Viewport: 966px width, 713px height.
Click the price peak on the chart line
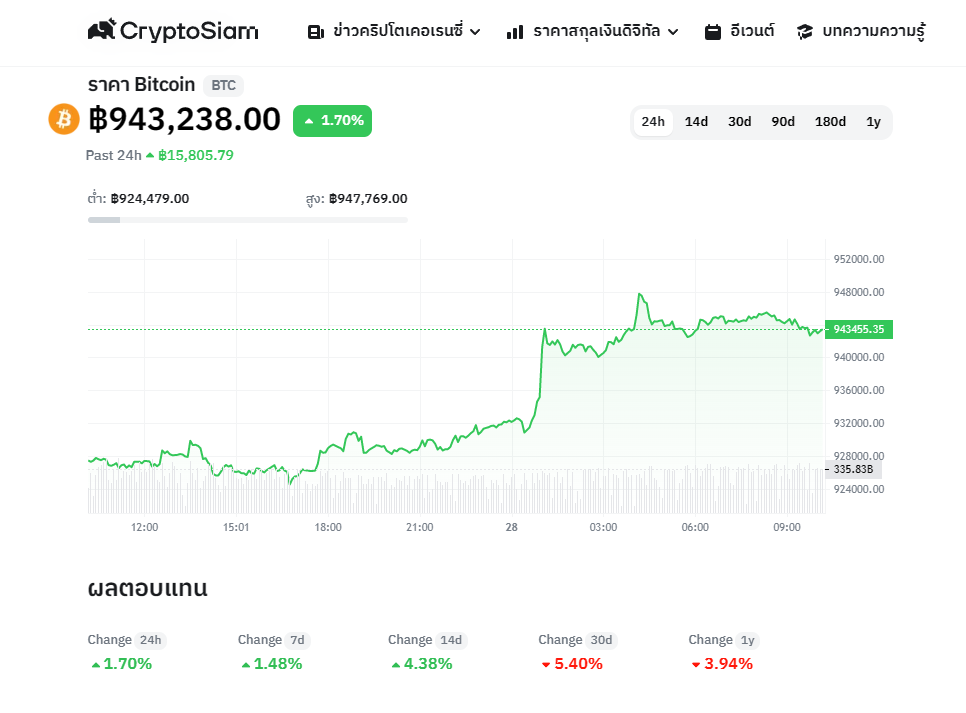tap(640, 294)
